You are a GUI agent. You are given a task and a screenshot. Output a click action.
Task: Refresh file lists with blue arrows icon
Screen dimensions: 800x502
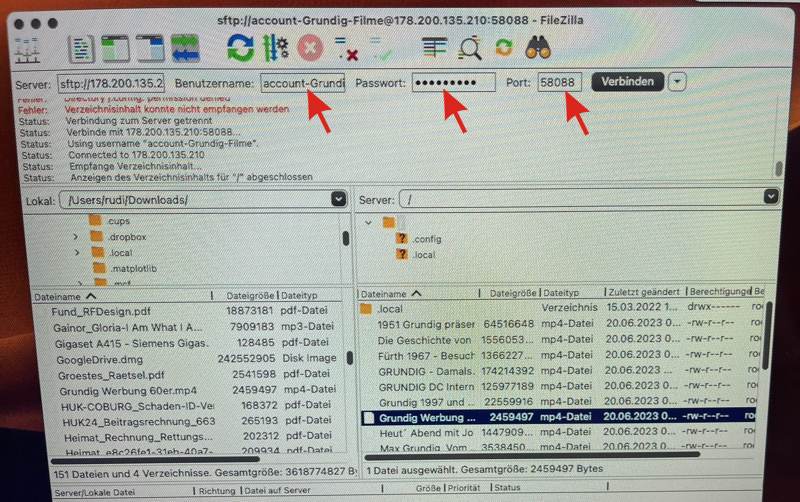[240, 47]
